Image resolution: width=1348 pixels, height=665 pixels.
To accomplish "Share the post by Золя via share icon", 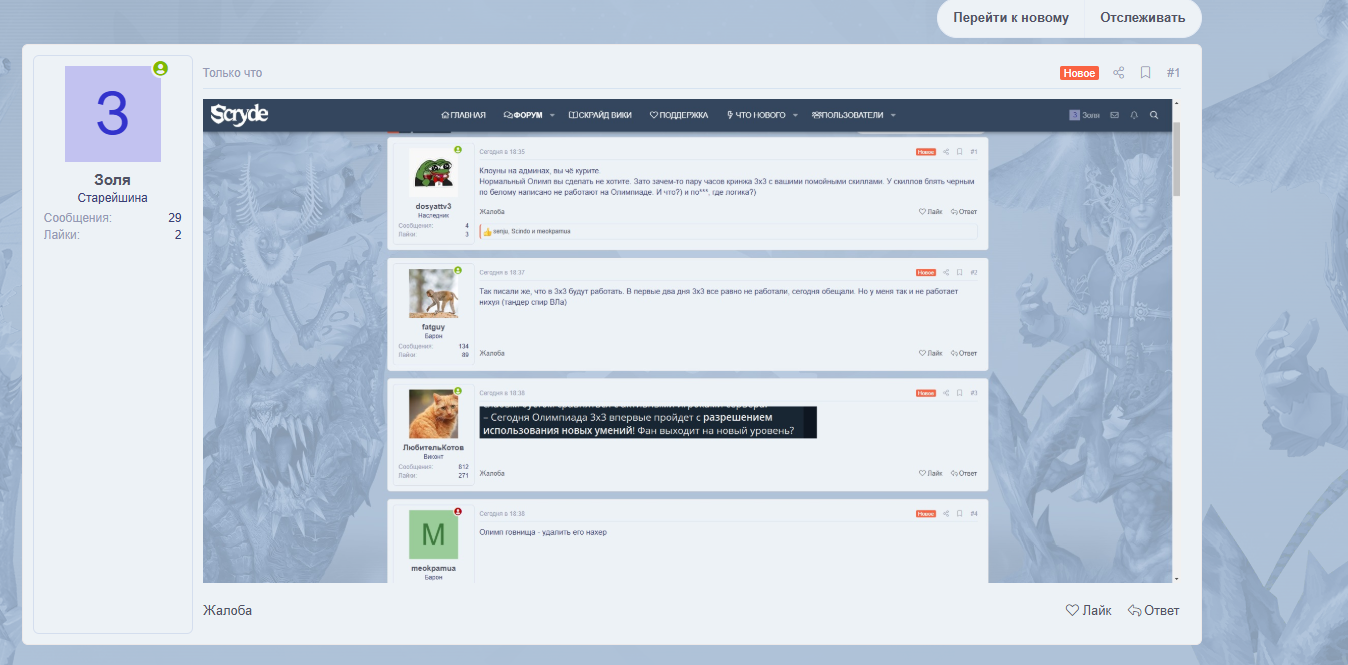I will coord(1119,73).
